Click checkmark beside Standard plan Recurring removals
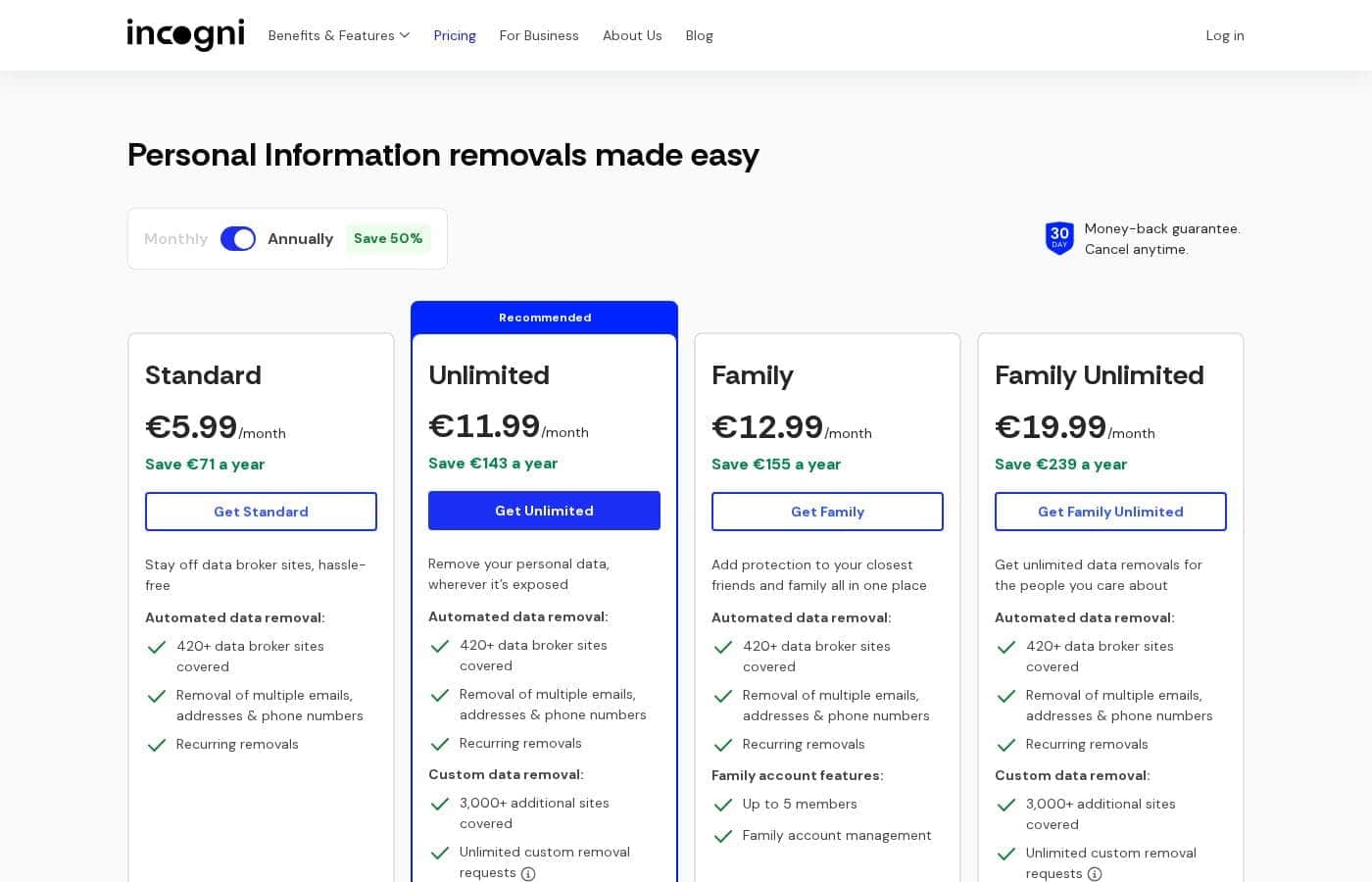 (156, 745)
